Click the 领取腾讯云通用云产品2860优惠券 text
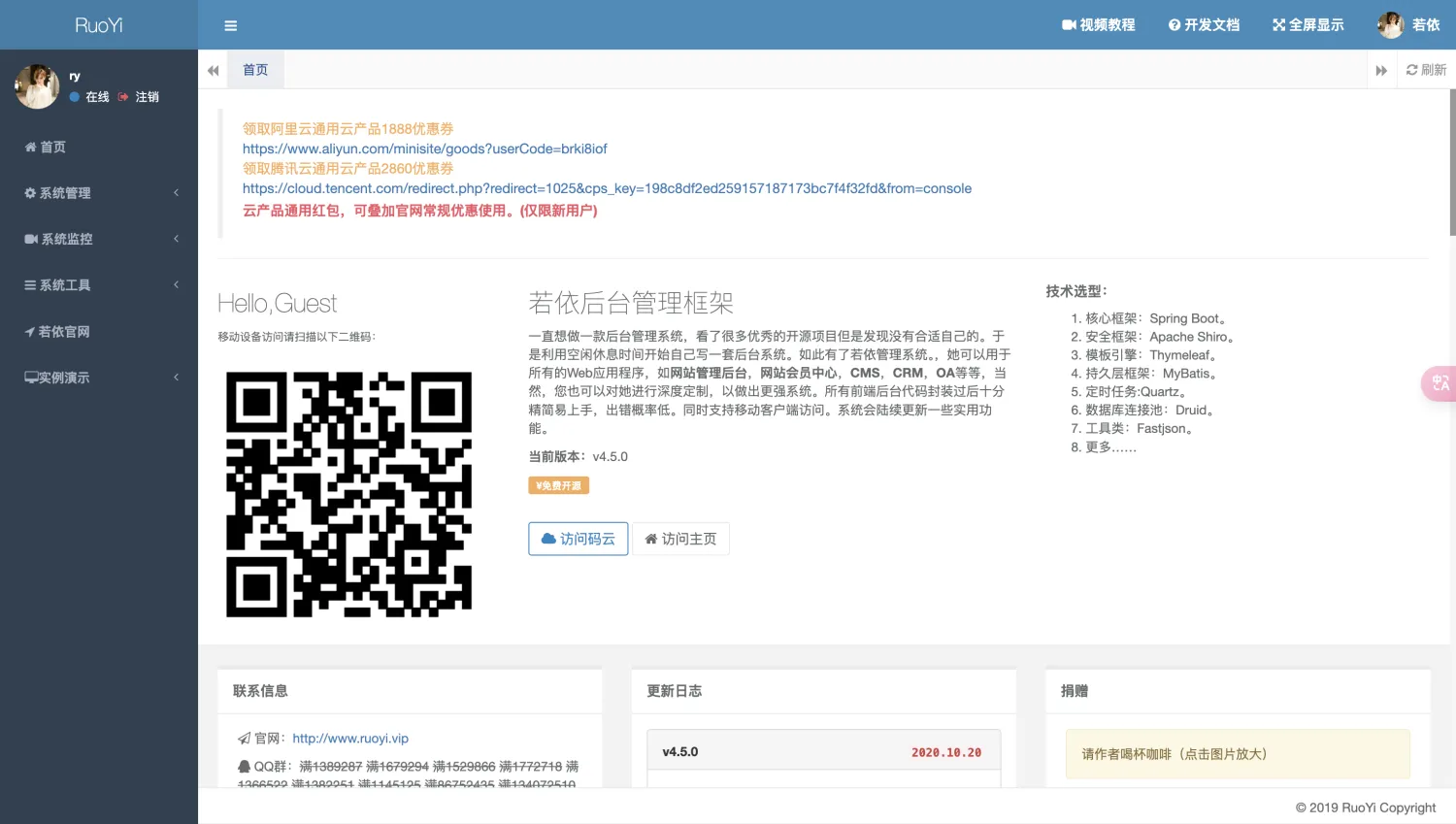 pyautogui.click(x=347, y=169)
